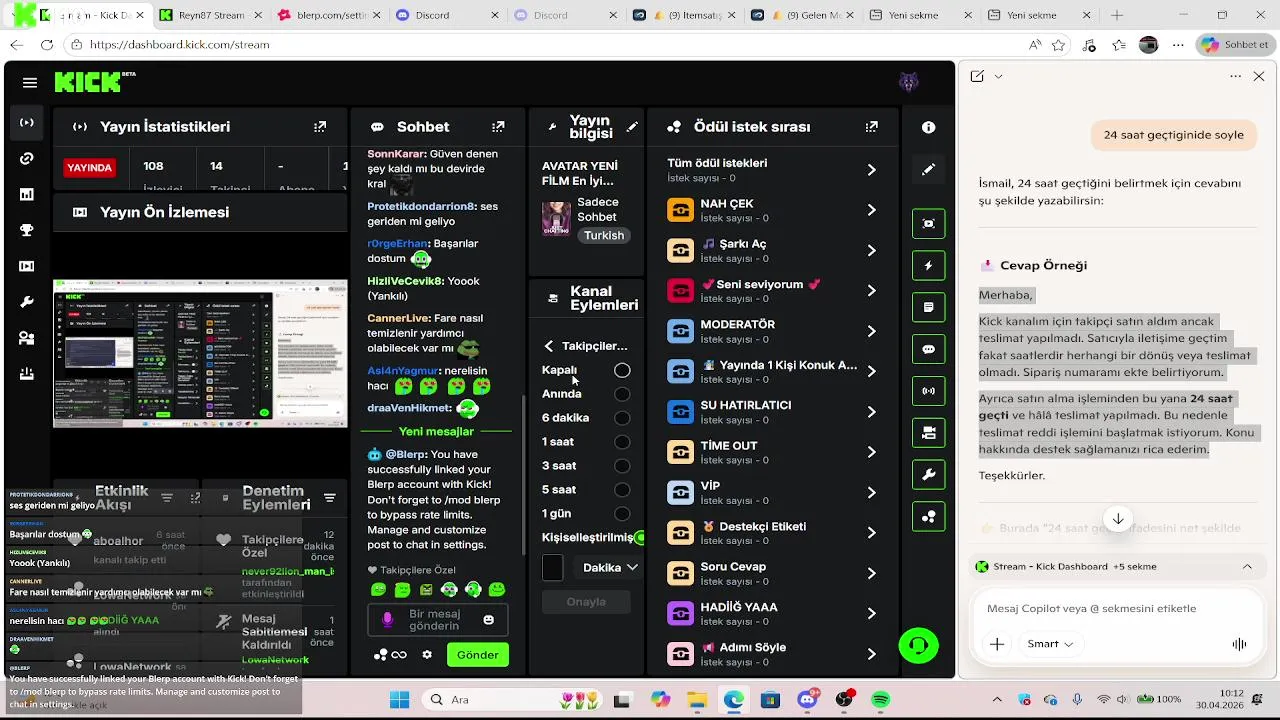Filter the Denetim Eylemleri list

(330, 498)
